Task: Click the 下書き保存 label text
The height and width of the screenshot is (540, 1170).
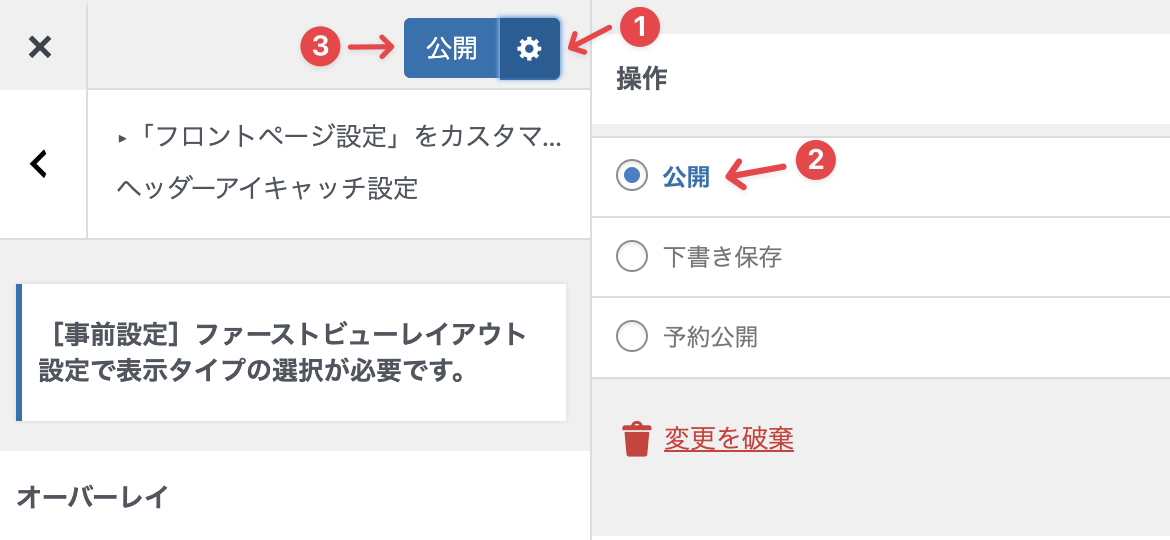Action: (x=722, y=257)
